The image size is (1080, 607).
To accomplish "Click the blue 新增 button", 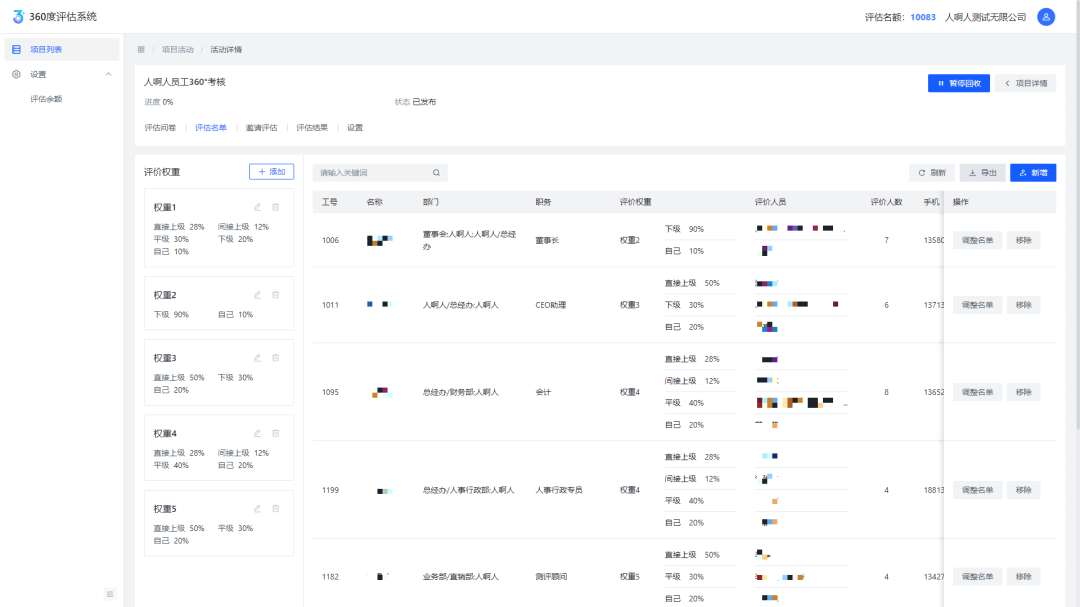I will click(1032, 172).
